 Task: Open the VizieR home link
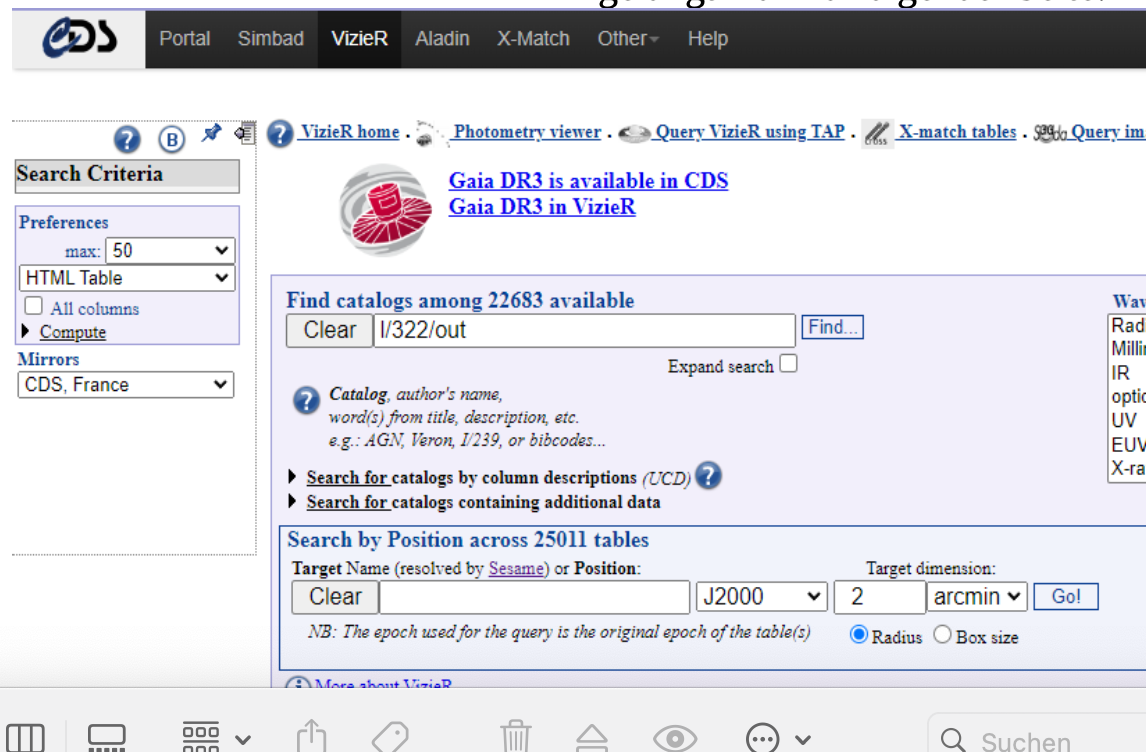[x=350, y=132]
